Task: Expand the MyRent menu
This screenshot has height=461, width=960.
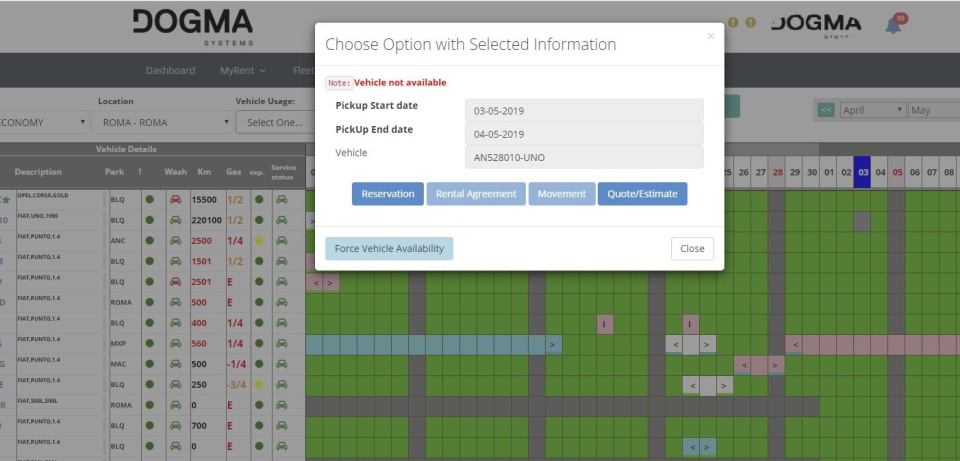Action: tap(242, 70)
